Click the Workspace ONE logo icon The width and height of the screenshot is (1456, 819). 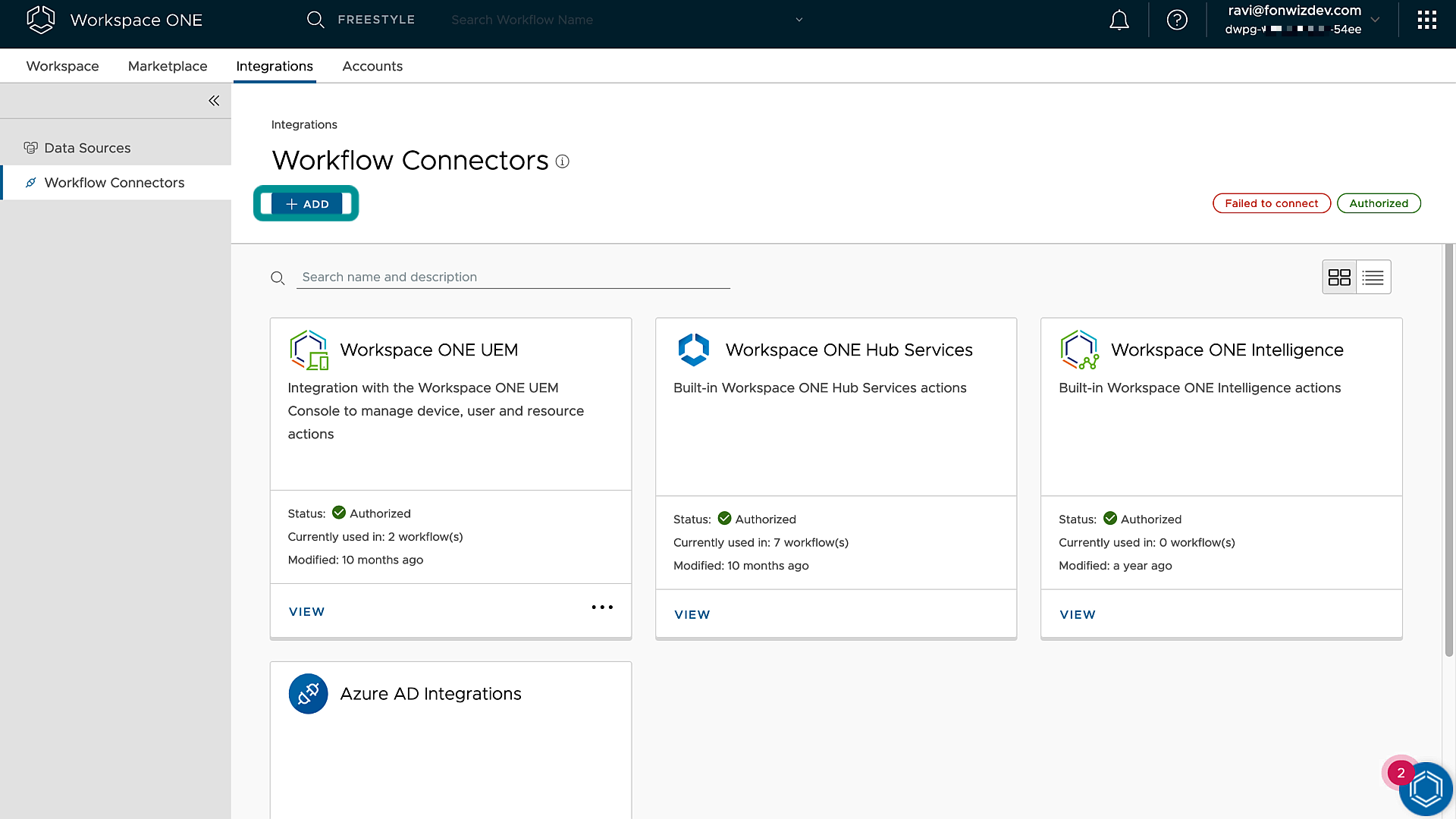tap(41, 20)
